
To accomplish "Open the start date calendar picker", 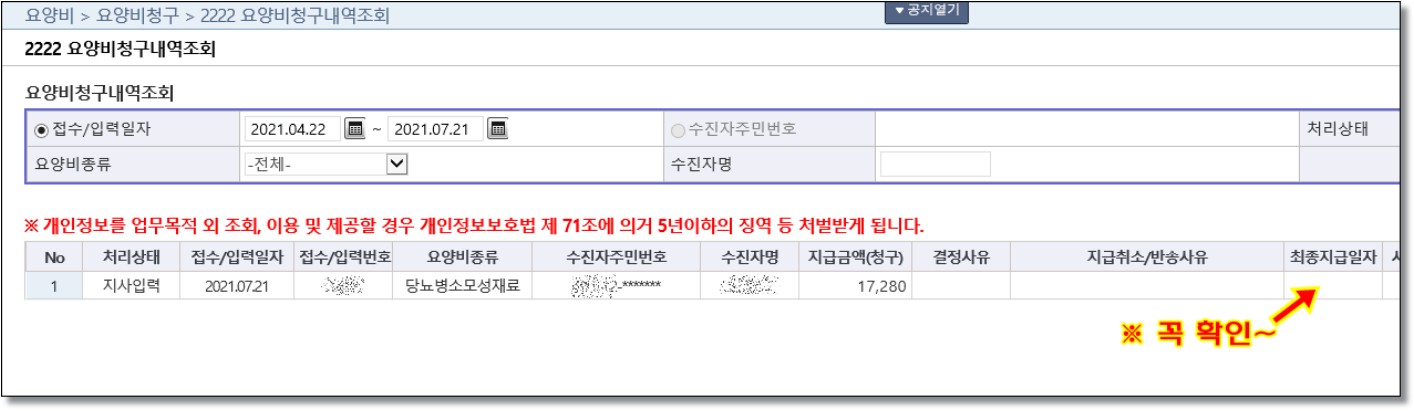I will (x=355, y=129).
